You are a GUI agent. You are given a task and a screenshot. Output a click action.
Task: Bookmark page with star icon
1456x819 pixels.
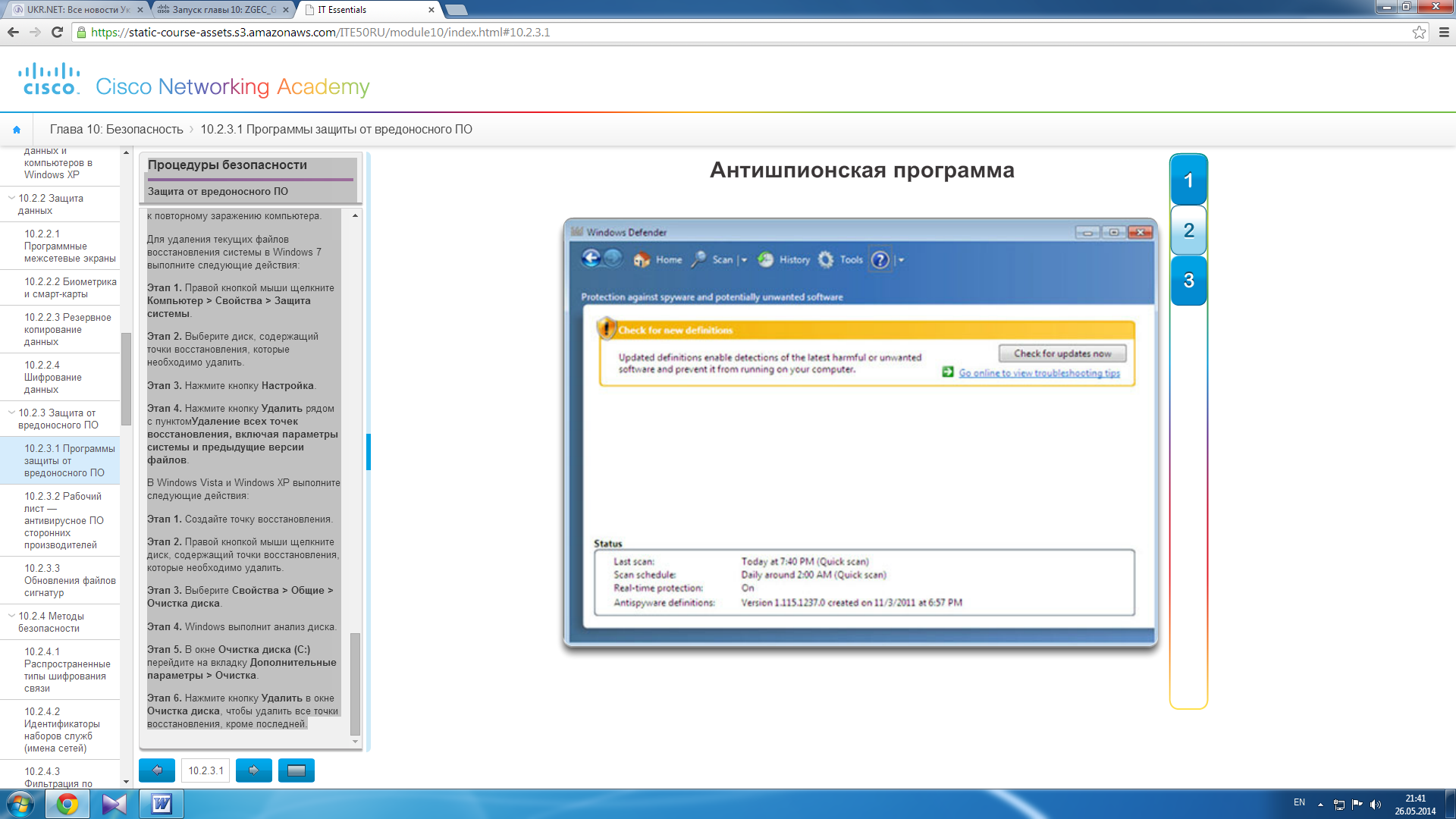click(x=1419, y=32)
